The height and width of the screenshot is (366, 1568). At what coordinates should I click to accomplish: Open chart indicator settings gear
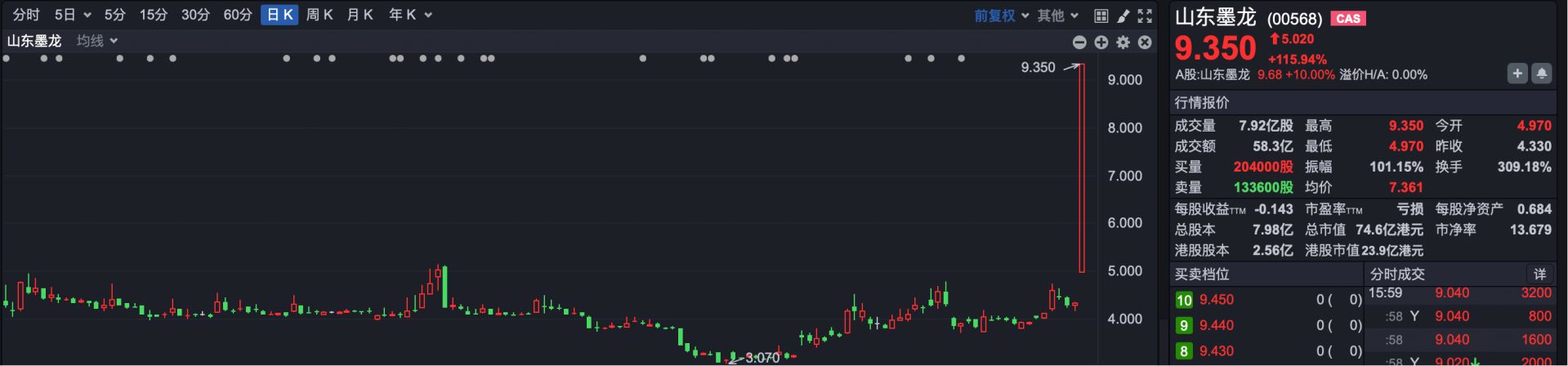1124,42
